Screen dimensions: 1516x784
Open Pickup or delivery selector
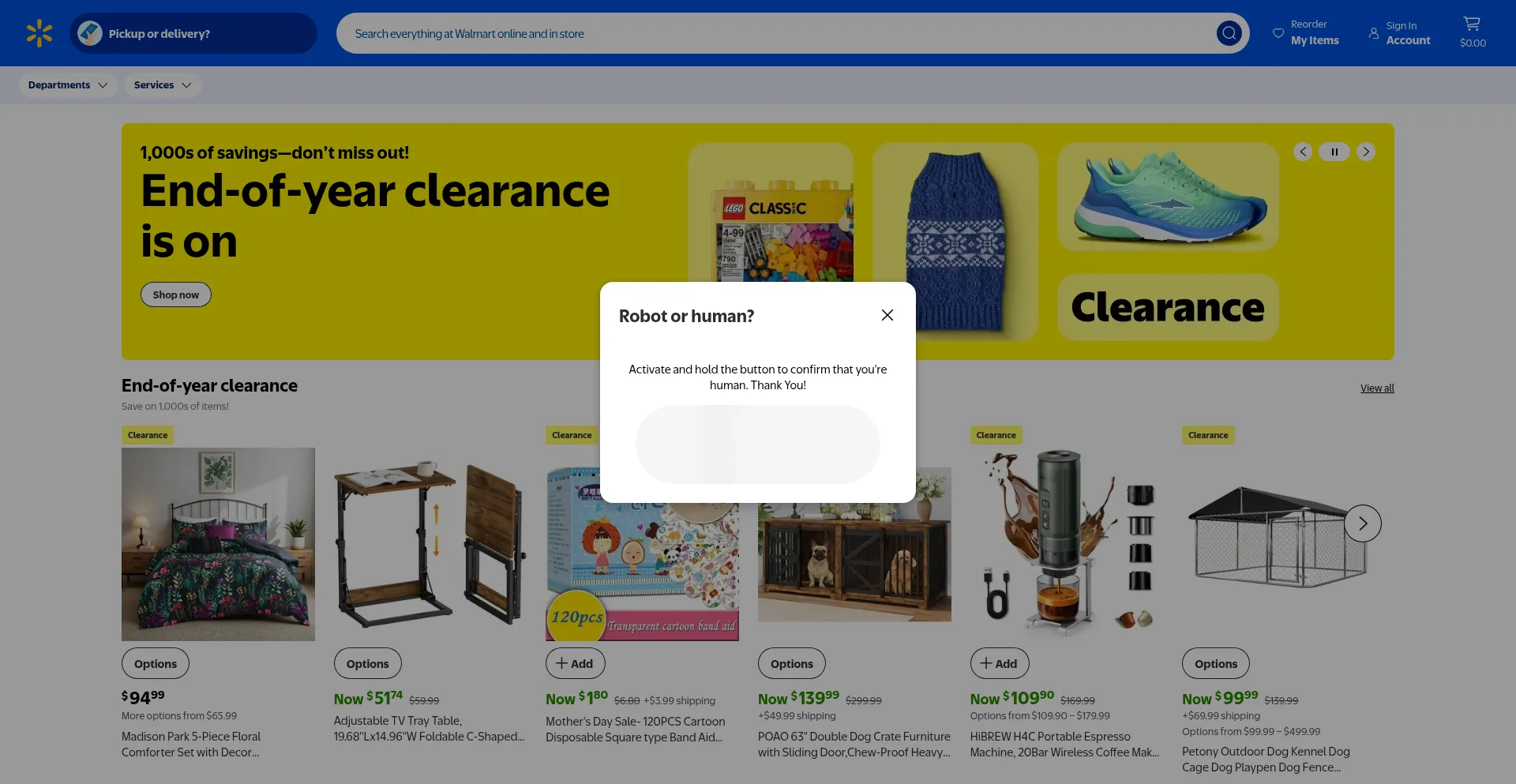pyautogui.click(x=193, y=33)
